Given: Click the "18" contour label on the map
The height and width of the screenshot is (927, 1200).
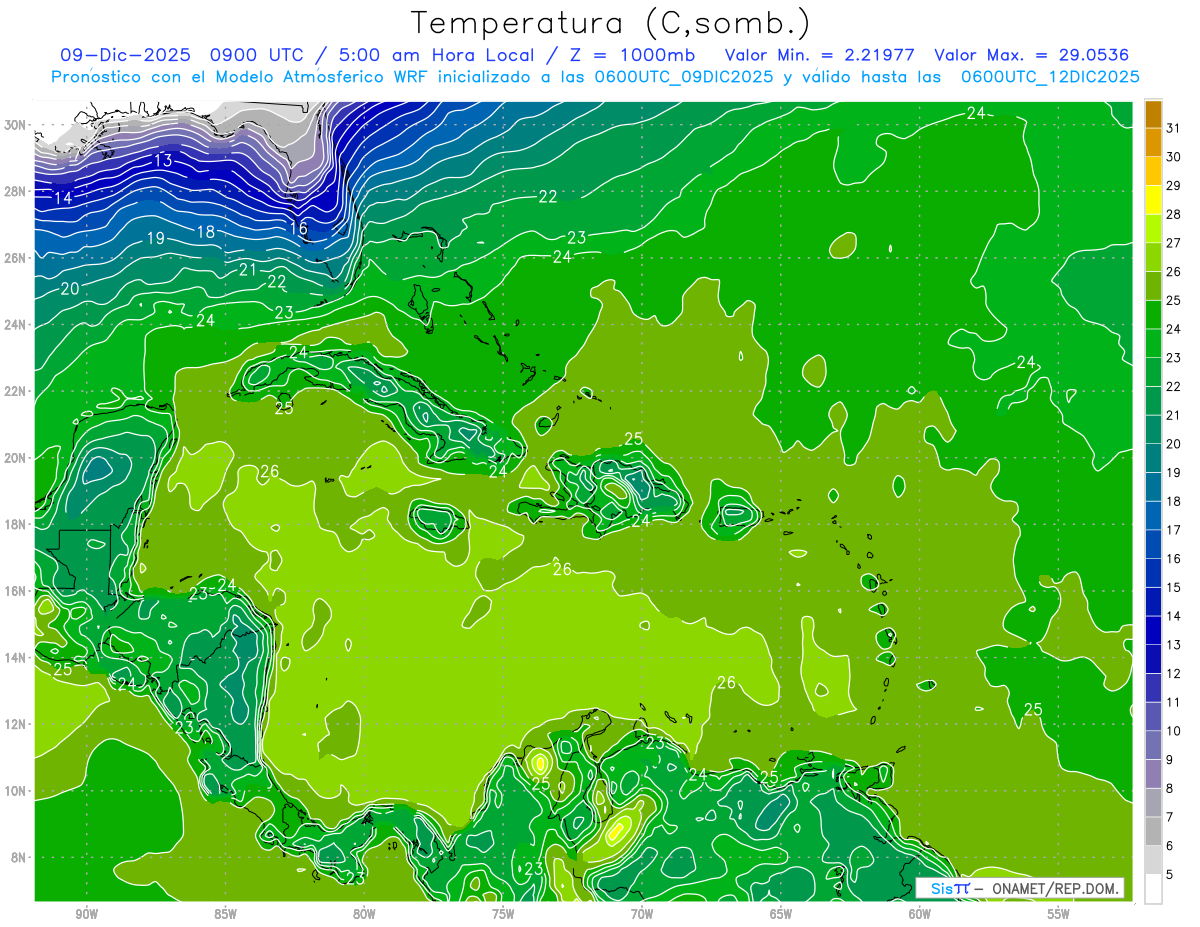Looking at the screenshot, I should [205, 232].
